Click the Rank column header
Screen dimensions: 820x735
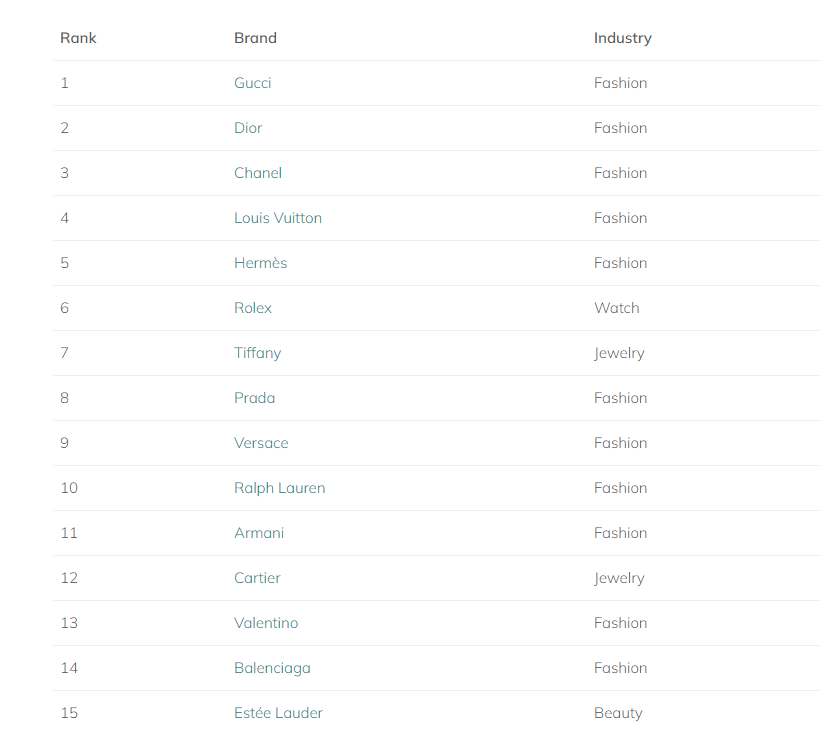pos(78,38)
